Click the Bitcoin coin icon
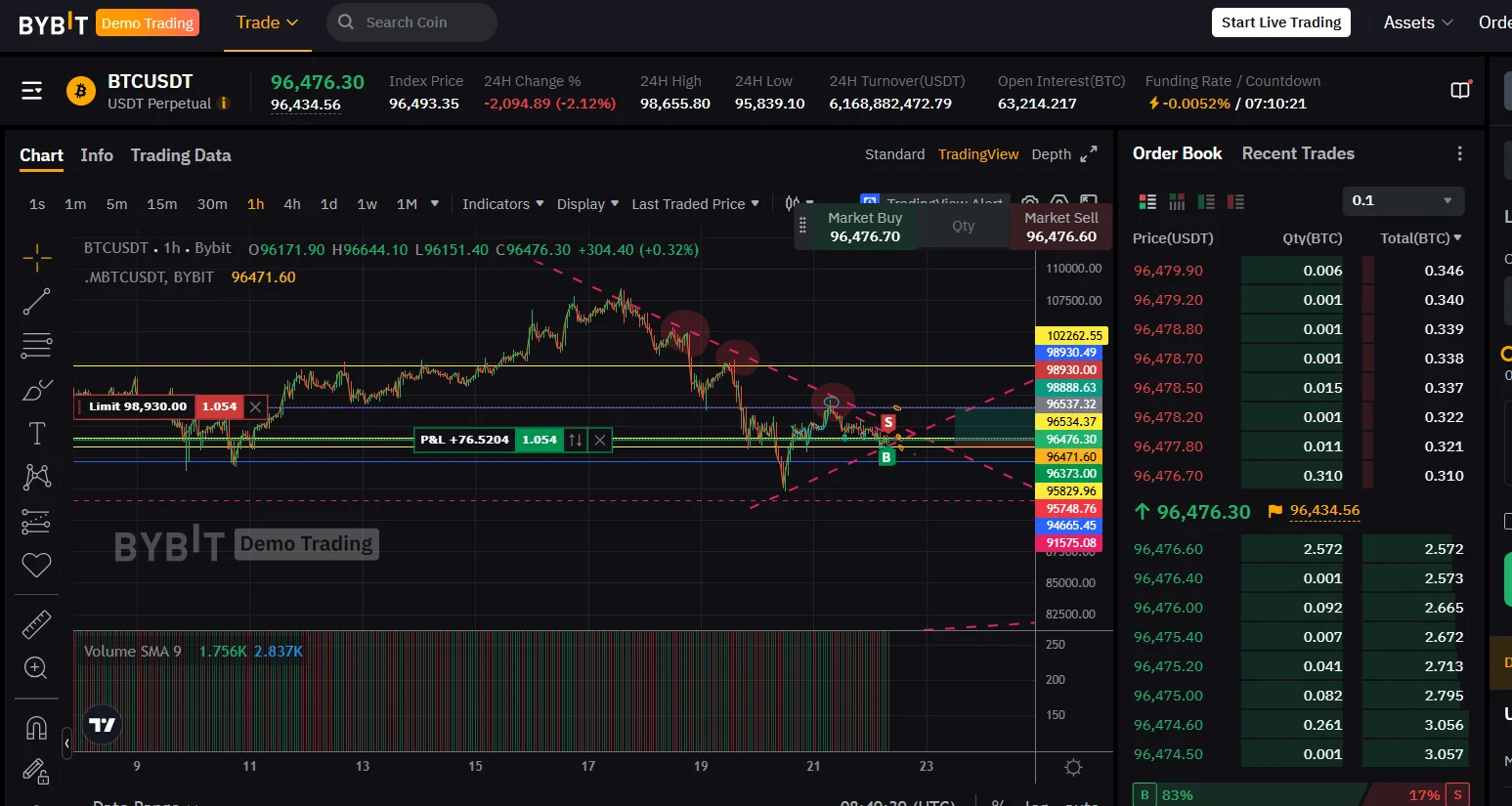1512x806 pixels. [81, 92]
